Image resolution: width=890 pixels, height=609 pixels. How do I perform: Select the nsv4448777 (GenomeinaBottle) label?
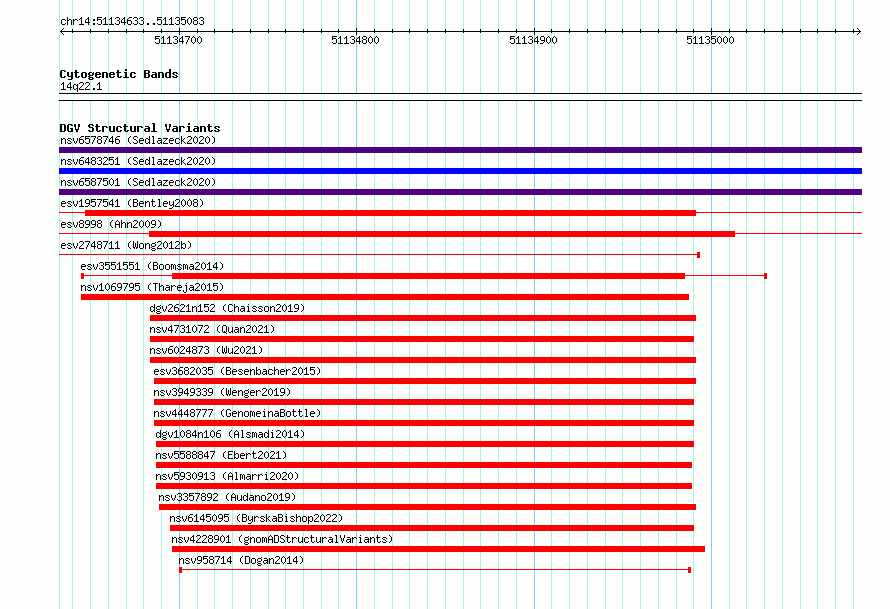(237, 413)
